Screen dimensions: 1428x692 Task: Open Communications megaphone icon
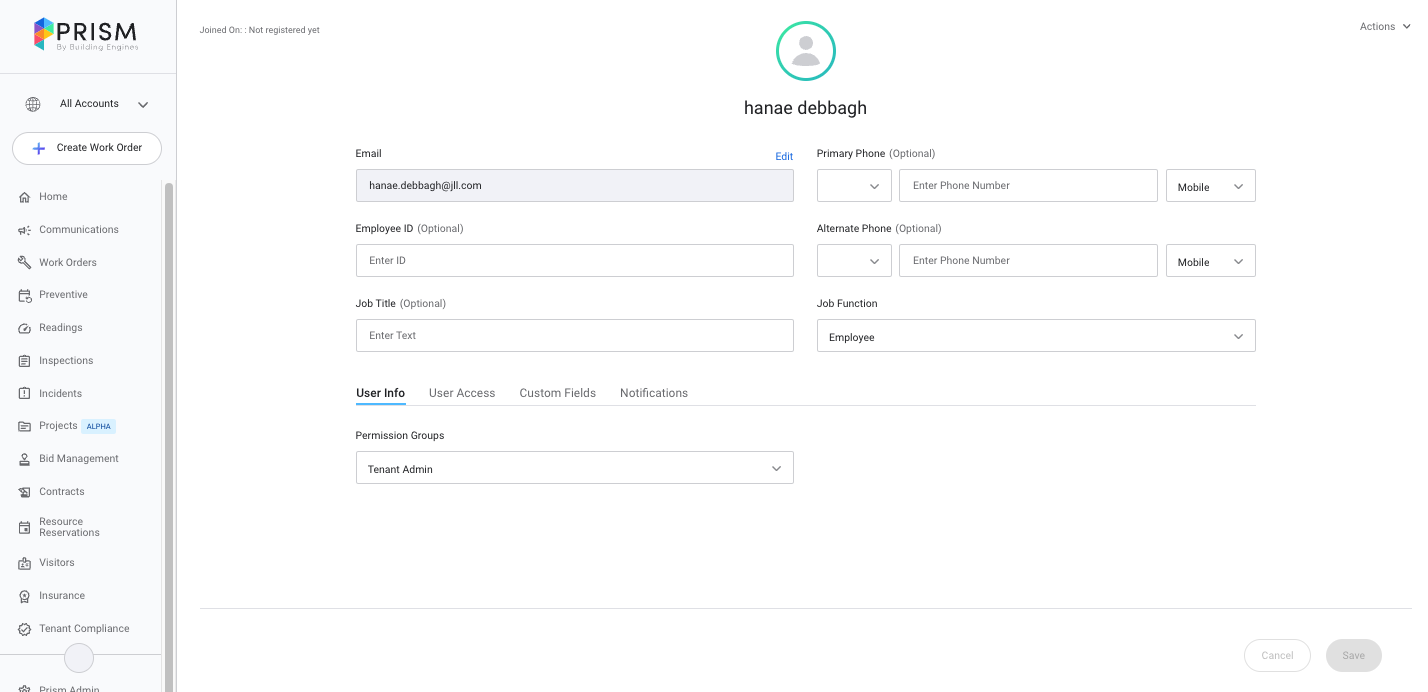click(x=25, y=230)
